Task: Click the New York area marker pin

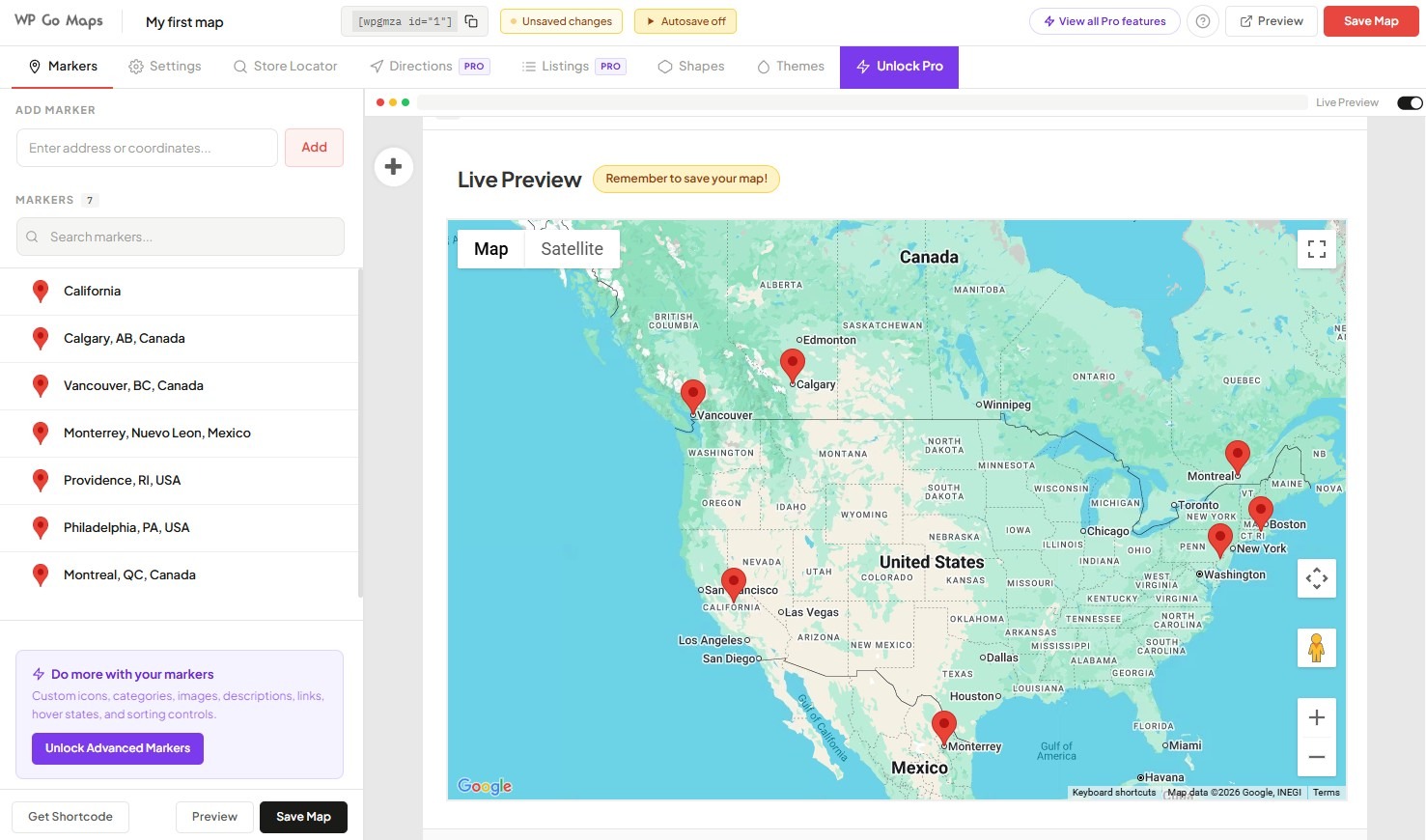Action: click(1220, 541)
